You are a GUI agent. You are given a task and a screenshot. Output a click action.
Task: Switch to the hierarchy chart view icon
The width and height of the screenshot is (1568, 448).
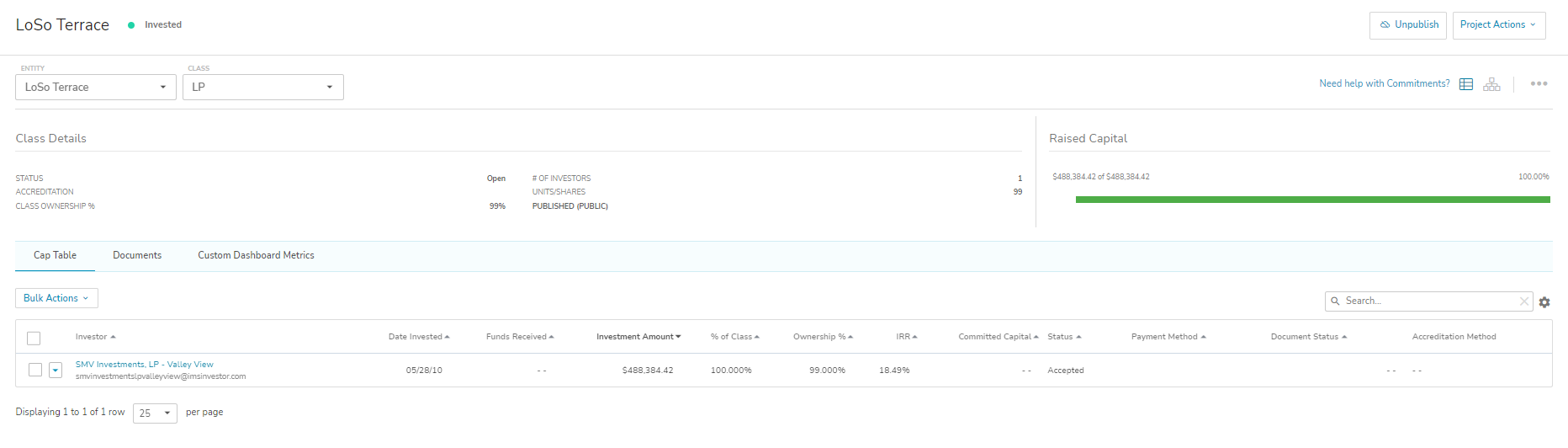tap(1491, 84)
